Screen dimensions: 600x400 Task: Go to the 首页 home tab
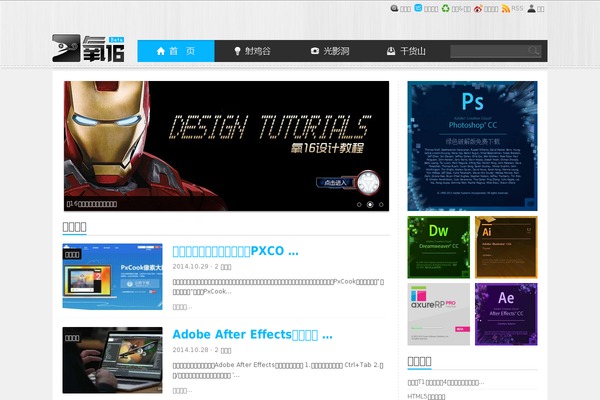tap(176, 51)
